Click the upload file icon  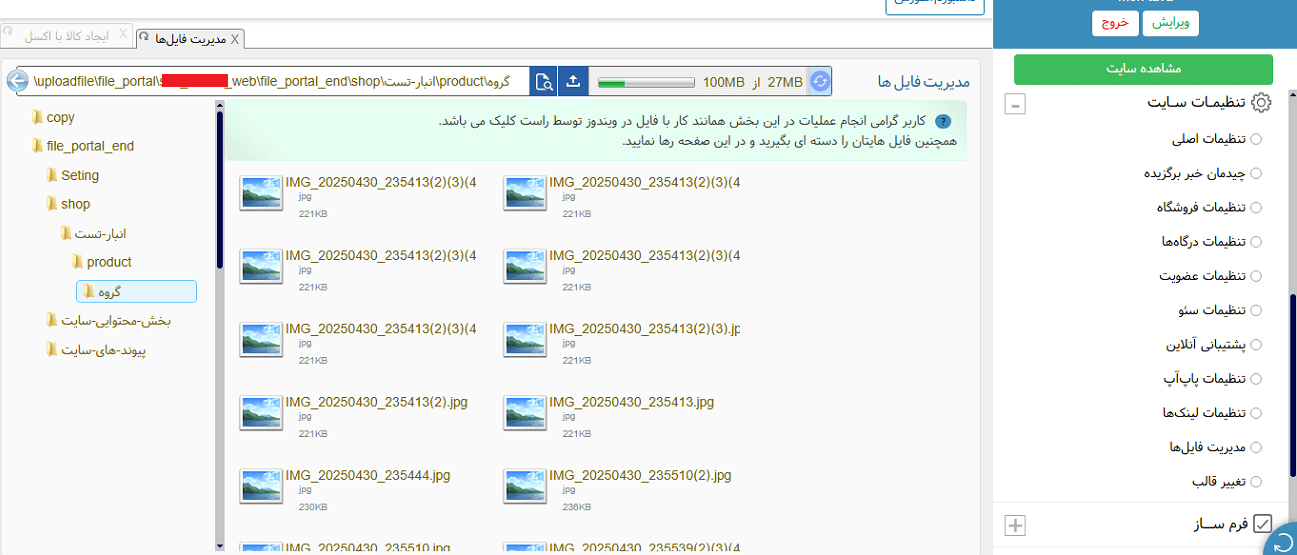click(573, 81)
